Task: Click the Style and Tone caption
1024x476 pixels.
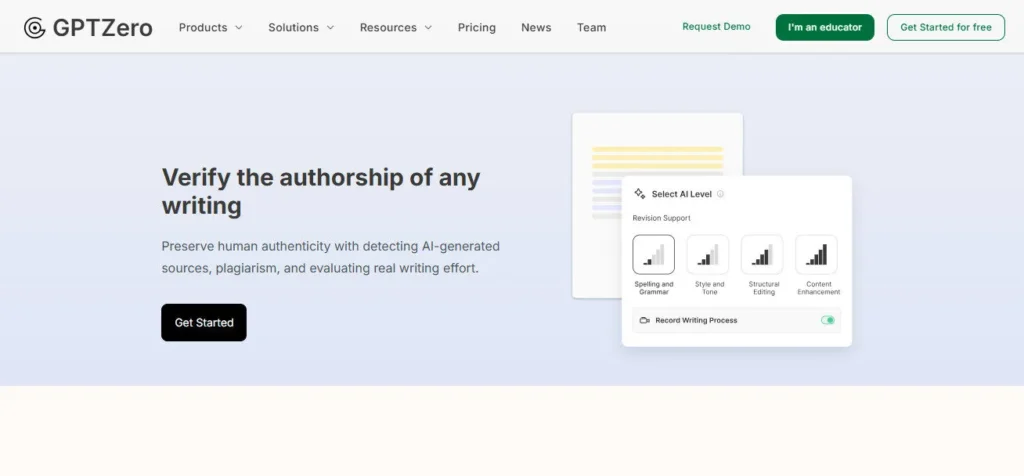Action: pyautogui.click(x=709, y=288)
